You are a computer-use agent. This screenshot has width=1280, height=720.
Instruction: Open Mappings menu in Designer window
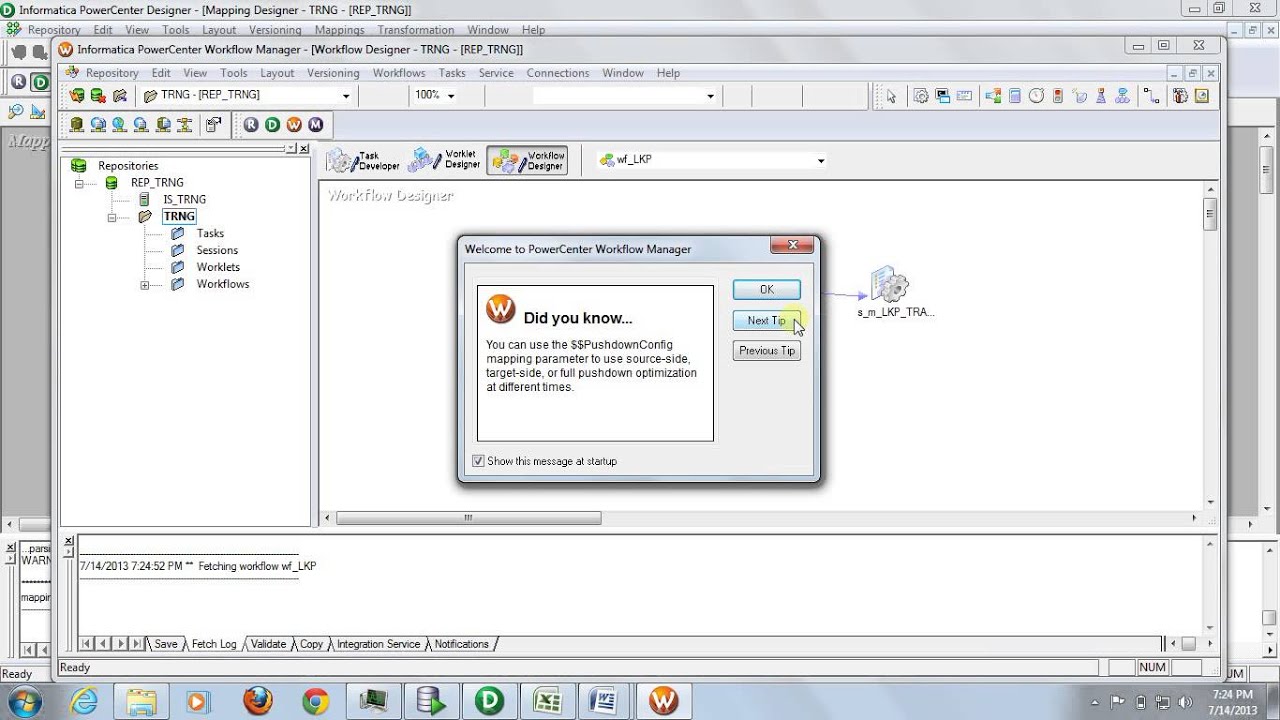(339, 30)
